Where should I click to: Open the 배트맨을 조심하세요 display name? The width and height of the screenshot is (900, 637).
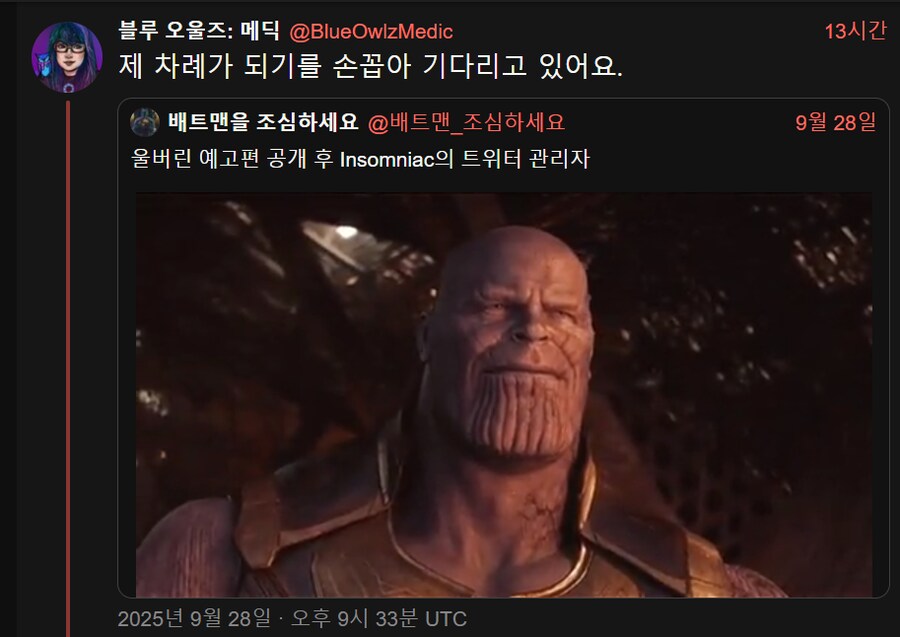point(263,122)
